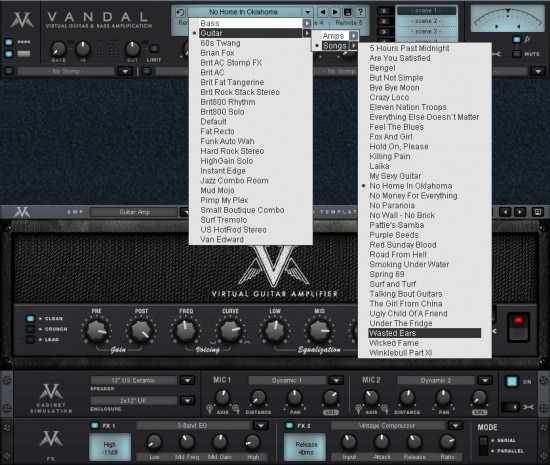The height and width of the screenshot is (465, 550).
Task: Save amp template icon
Action: click(537, 212)
